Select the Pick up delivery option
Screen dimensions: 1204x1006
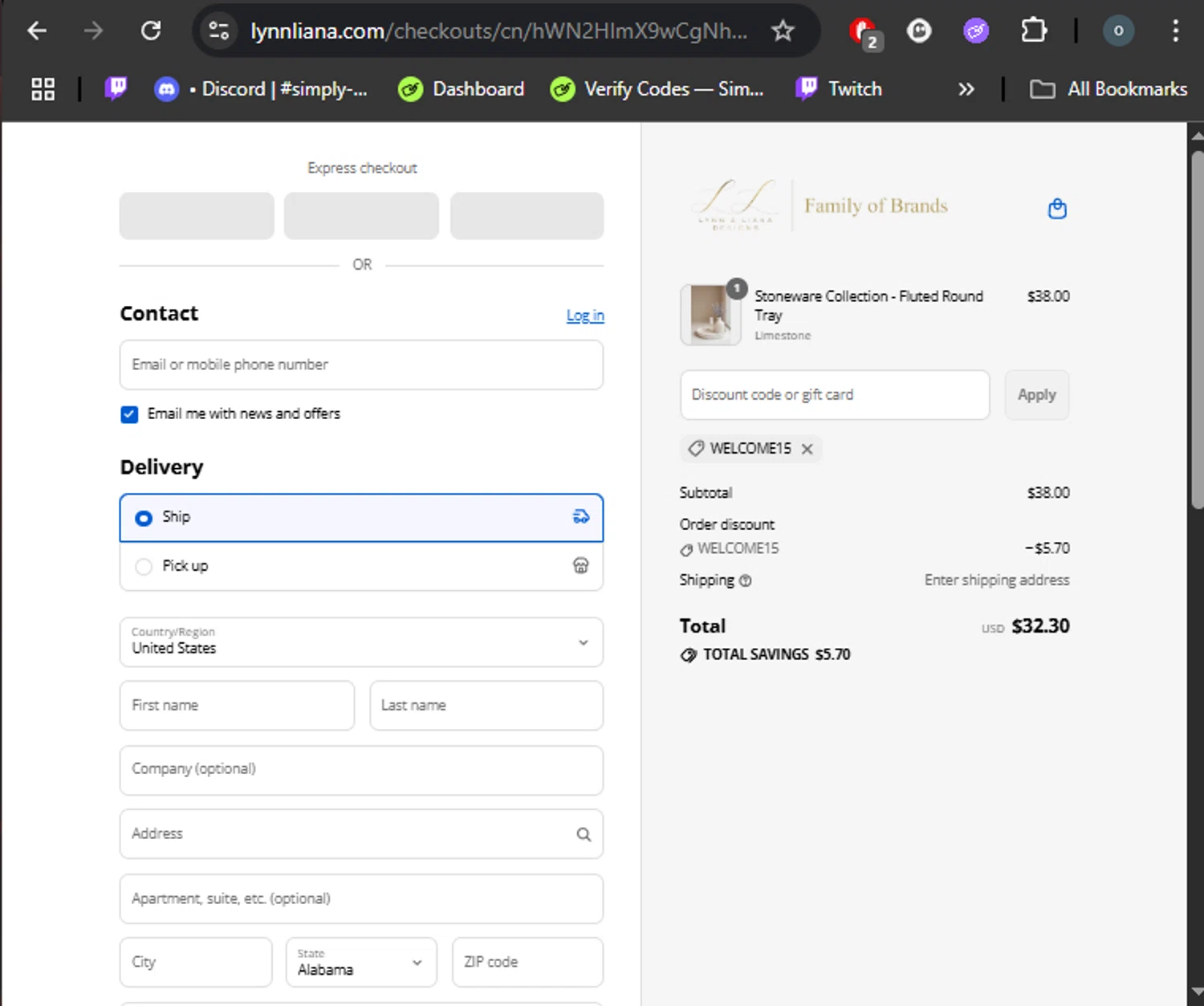(361, 566)
